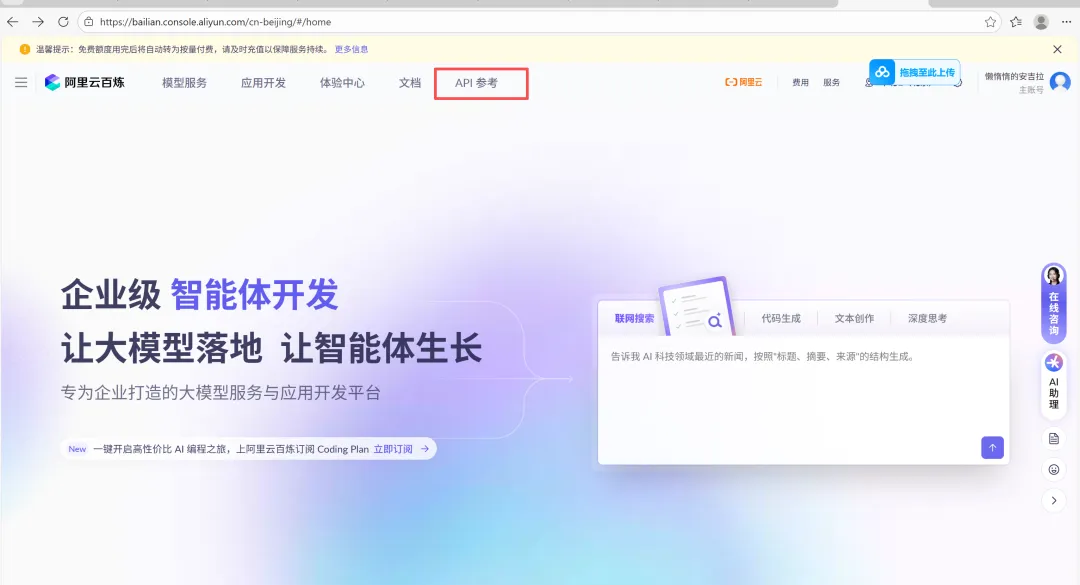Send prompt with purple arrow button
The width and height of the screenshot is (1080, 585).
point(993,447)
